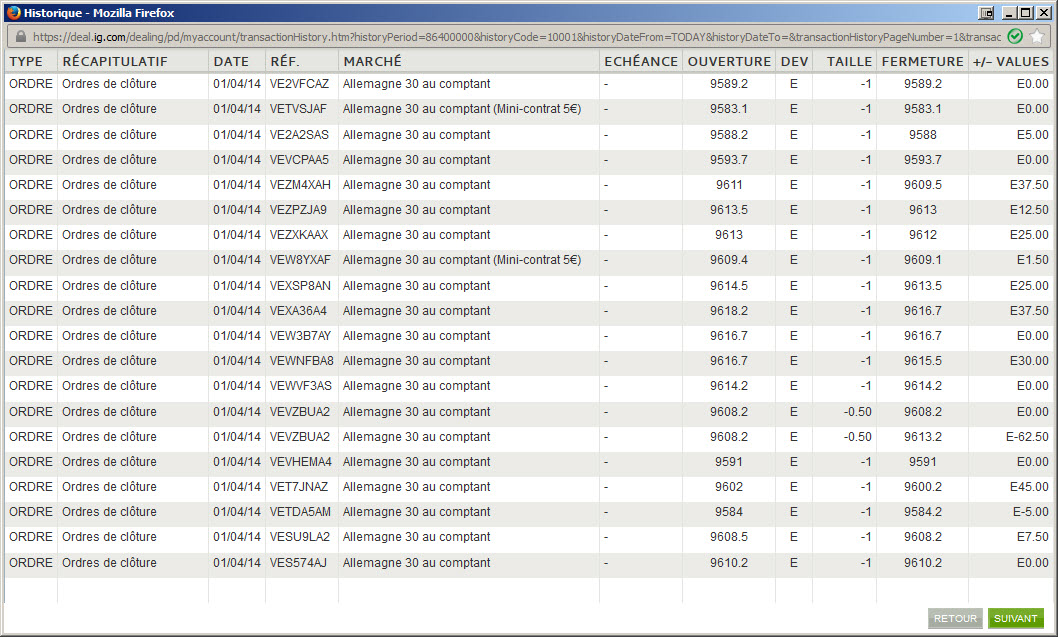
Task: Click the lock icon in address bar
Action: tap(21, 36)
